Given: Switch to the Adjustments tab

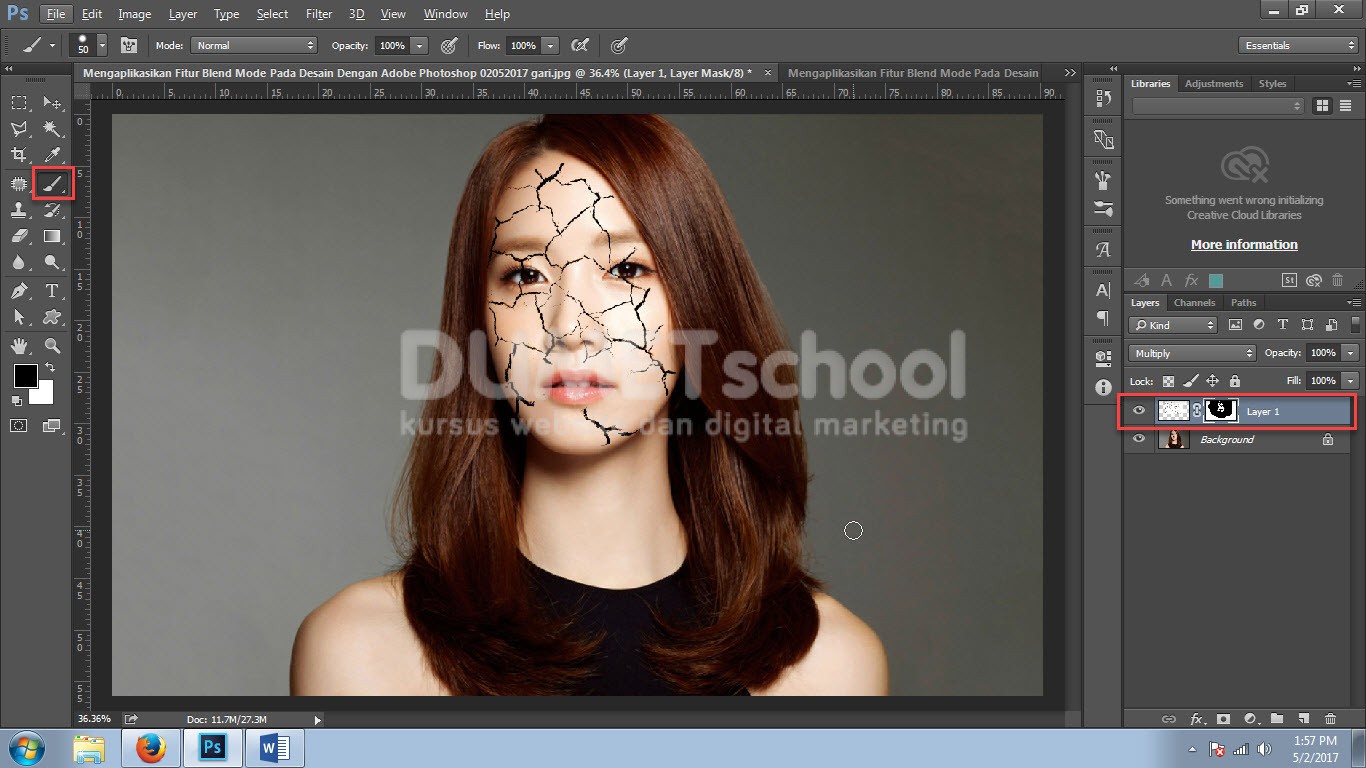Looking at the screenshot, I should (1214, 83).
